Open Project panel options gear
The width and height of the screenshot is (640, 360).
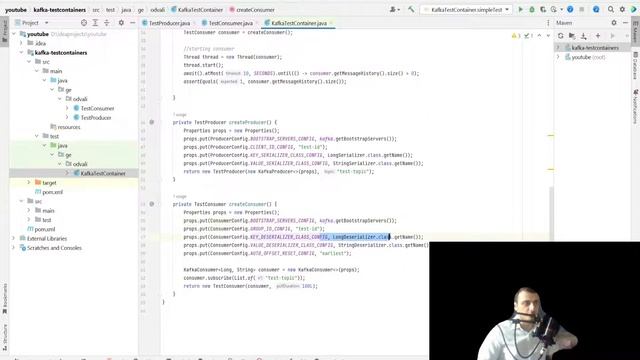[121, 23]
